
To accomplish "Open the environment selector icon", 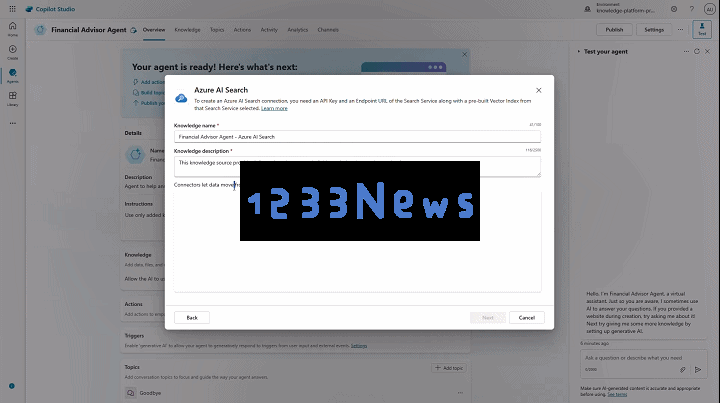I will tap(587, 9).
